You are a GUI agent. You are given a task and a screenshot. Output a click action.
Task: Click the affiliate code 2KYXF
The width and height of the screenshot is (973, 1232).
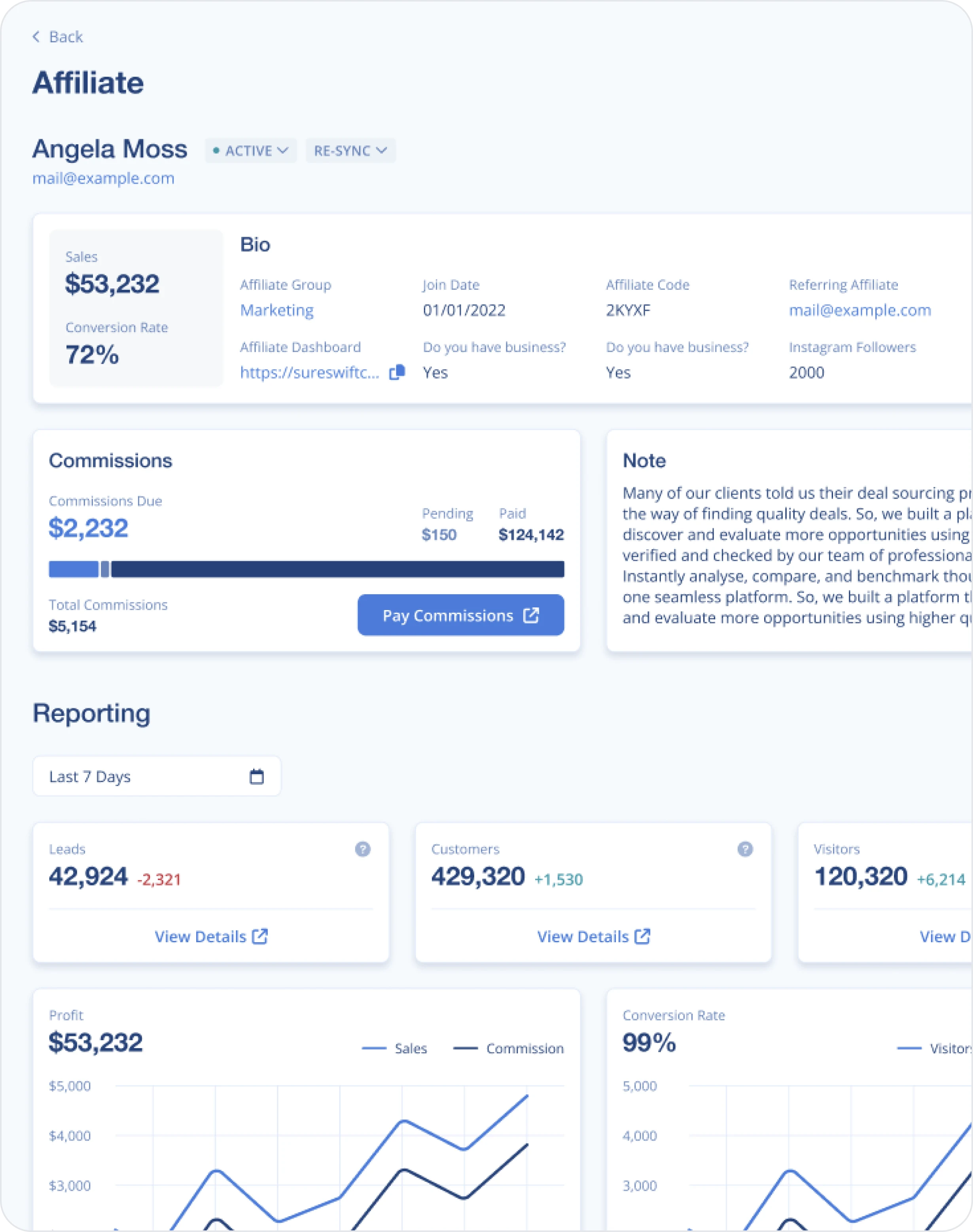click(x=628, y=310)
